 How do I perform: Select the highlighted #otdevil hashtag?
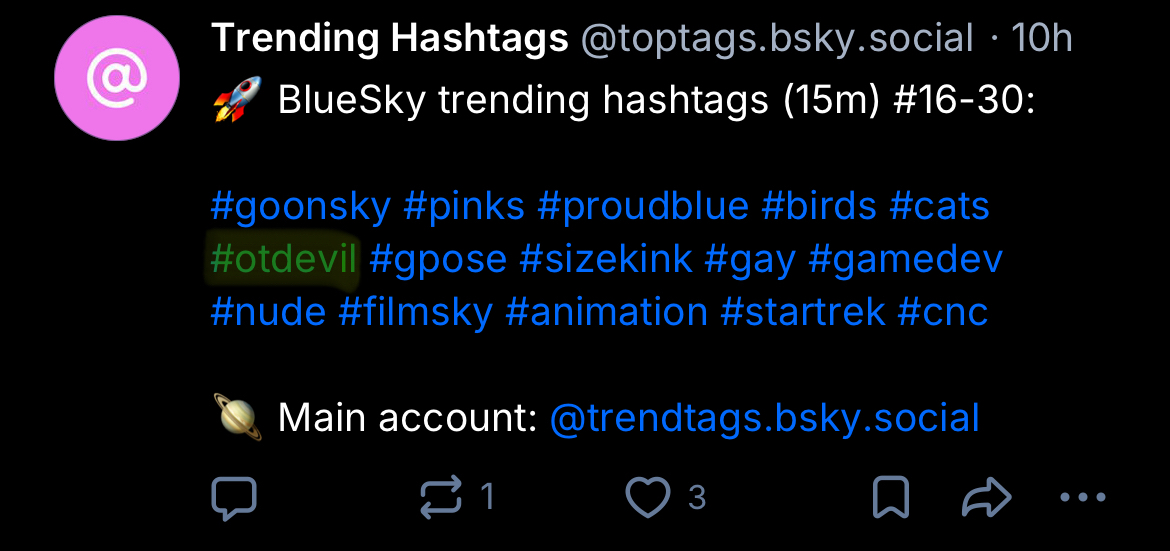284,260
